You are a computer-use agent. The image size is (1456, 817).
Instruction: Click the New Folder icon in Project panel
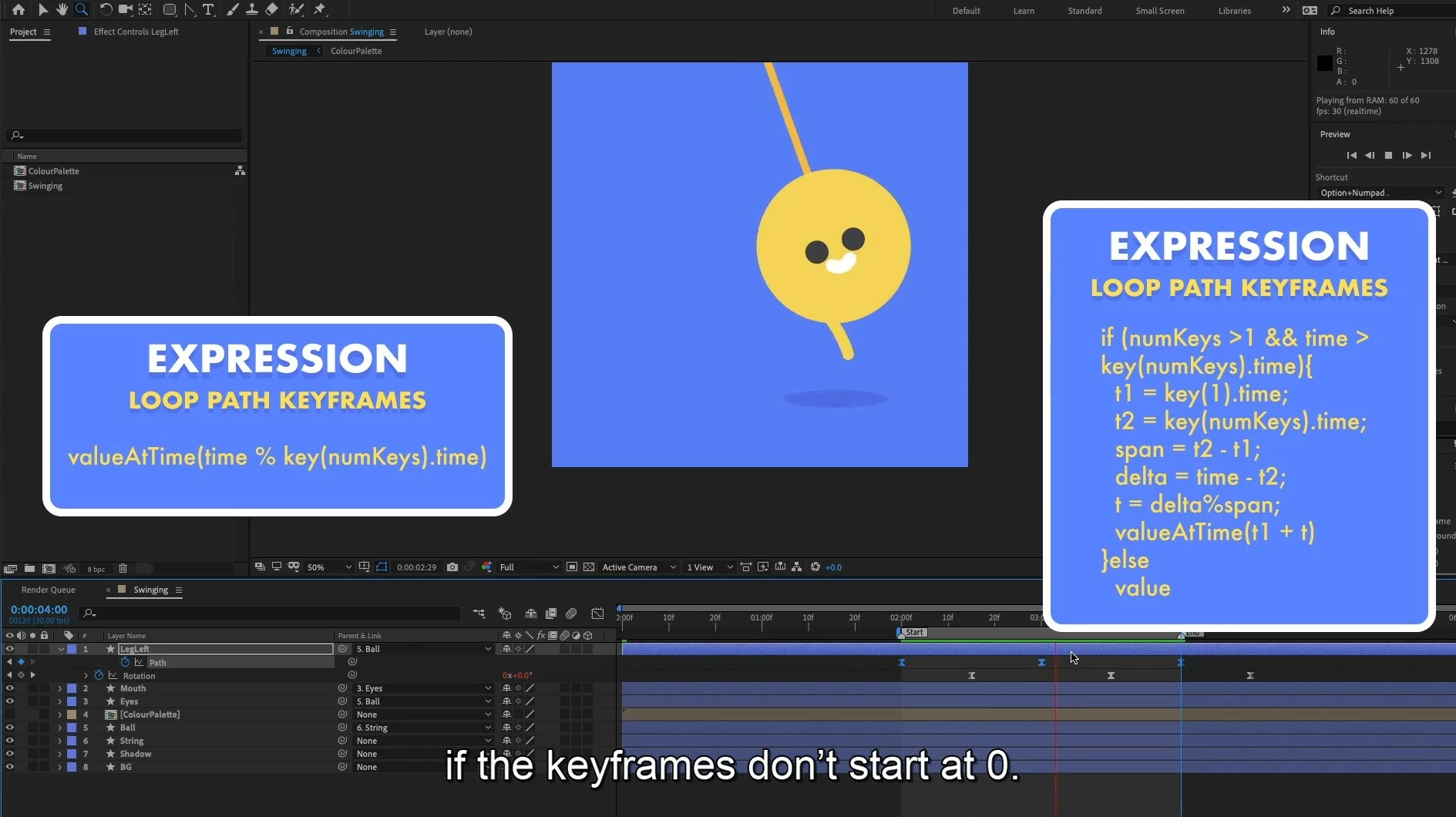pyautogui.click(x=29, y=569)
